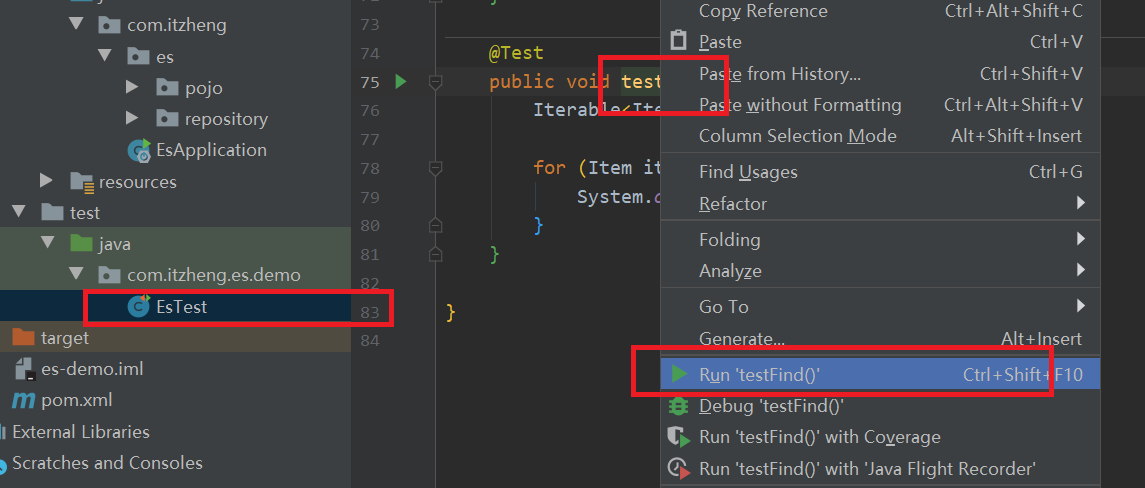Choose Paste from History...
This screenshot has height=488, width=1145.
881,74
